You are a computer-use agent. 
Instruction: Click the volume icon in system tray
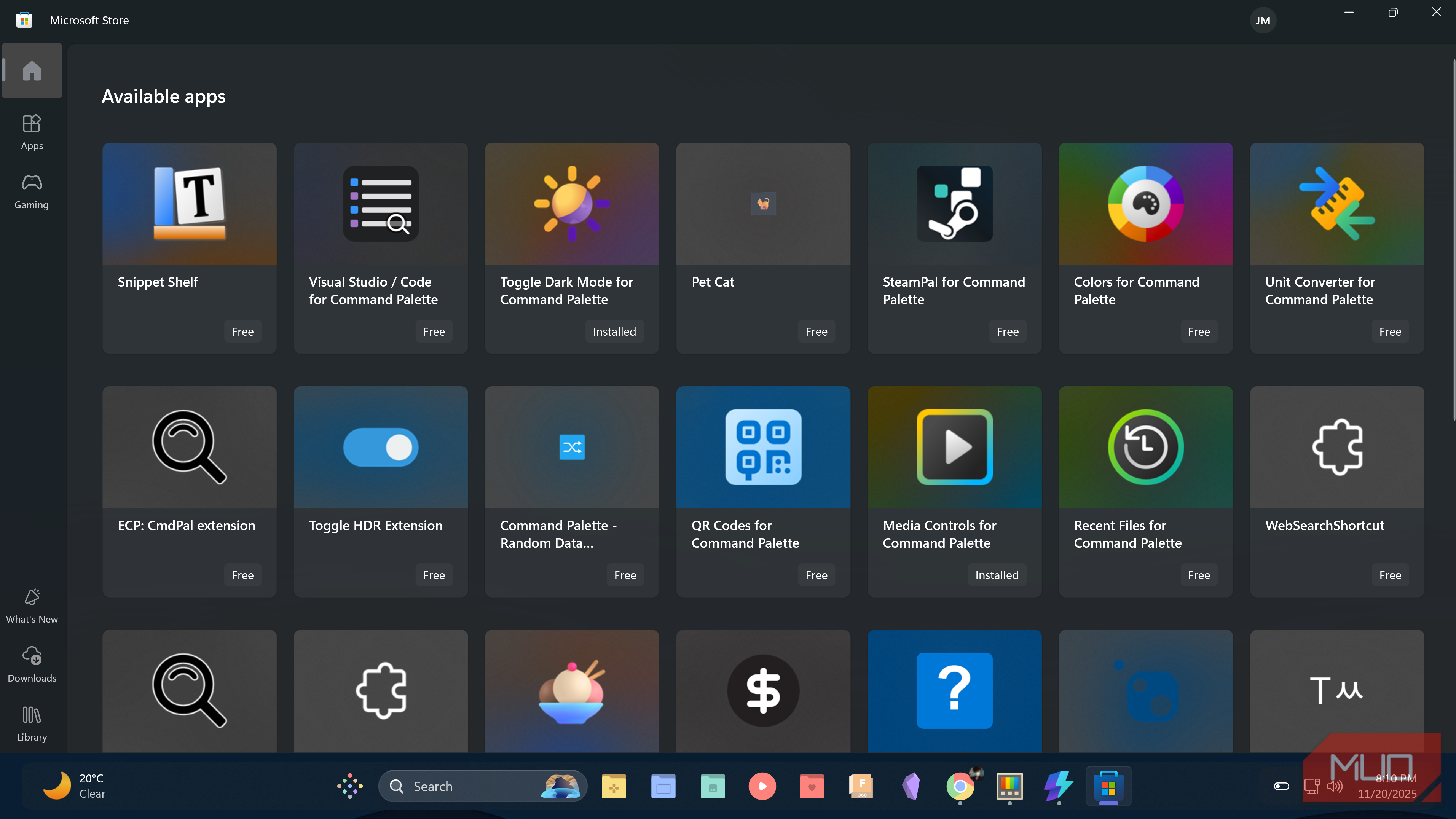click(x=1335, y=786)
